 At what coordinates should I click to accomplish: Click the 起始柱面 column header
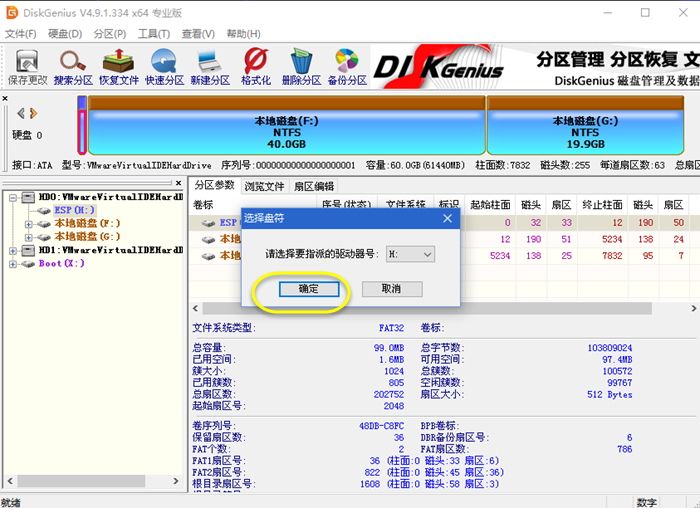pyautogui.click(x=490, y=205)
